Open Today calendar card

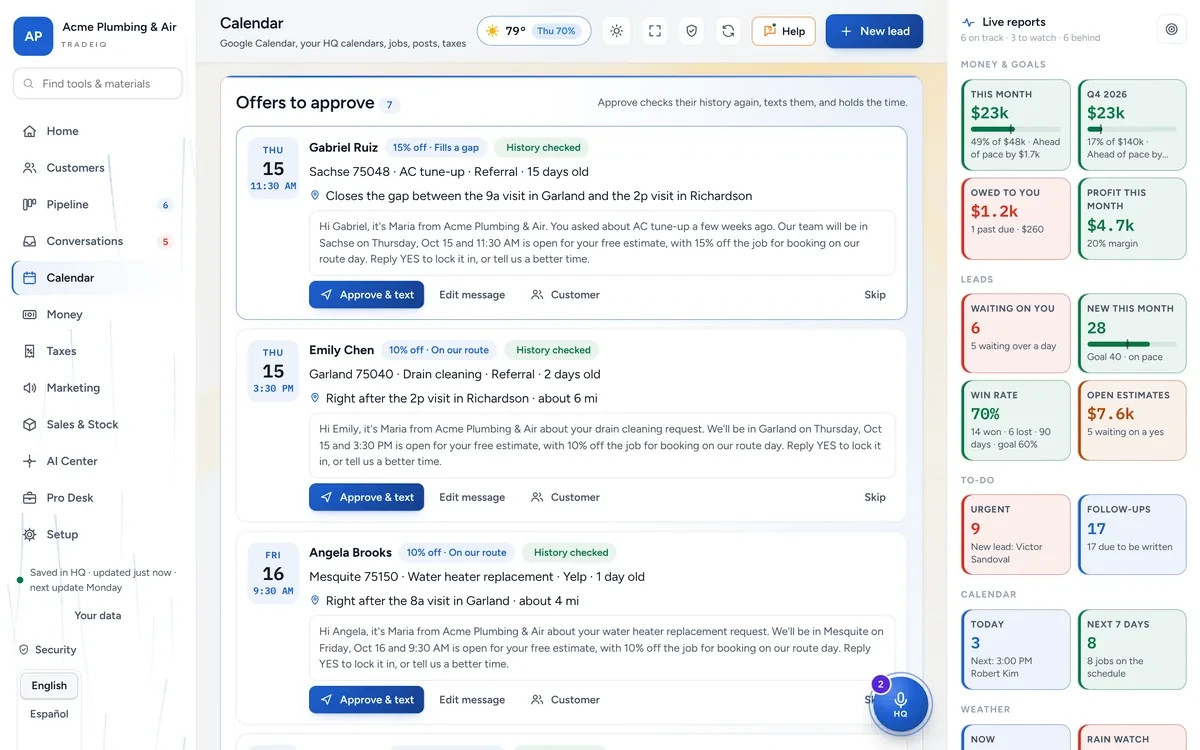tap(1015, 650)
